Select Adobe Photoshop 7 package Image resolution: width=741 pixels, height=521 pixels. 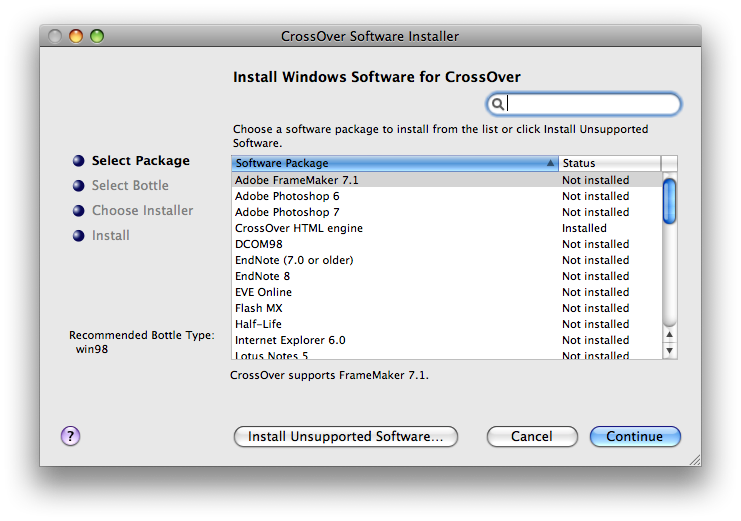click(x=447, y=212)
